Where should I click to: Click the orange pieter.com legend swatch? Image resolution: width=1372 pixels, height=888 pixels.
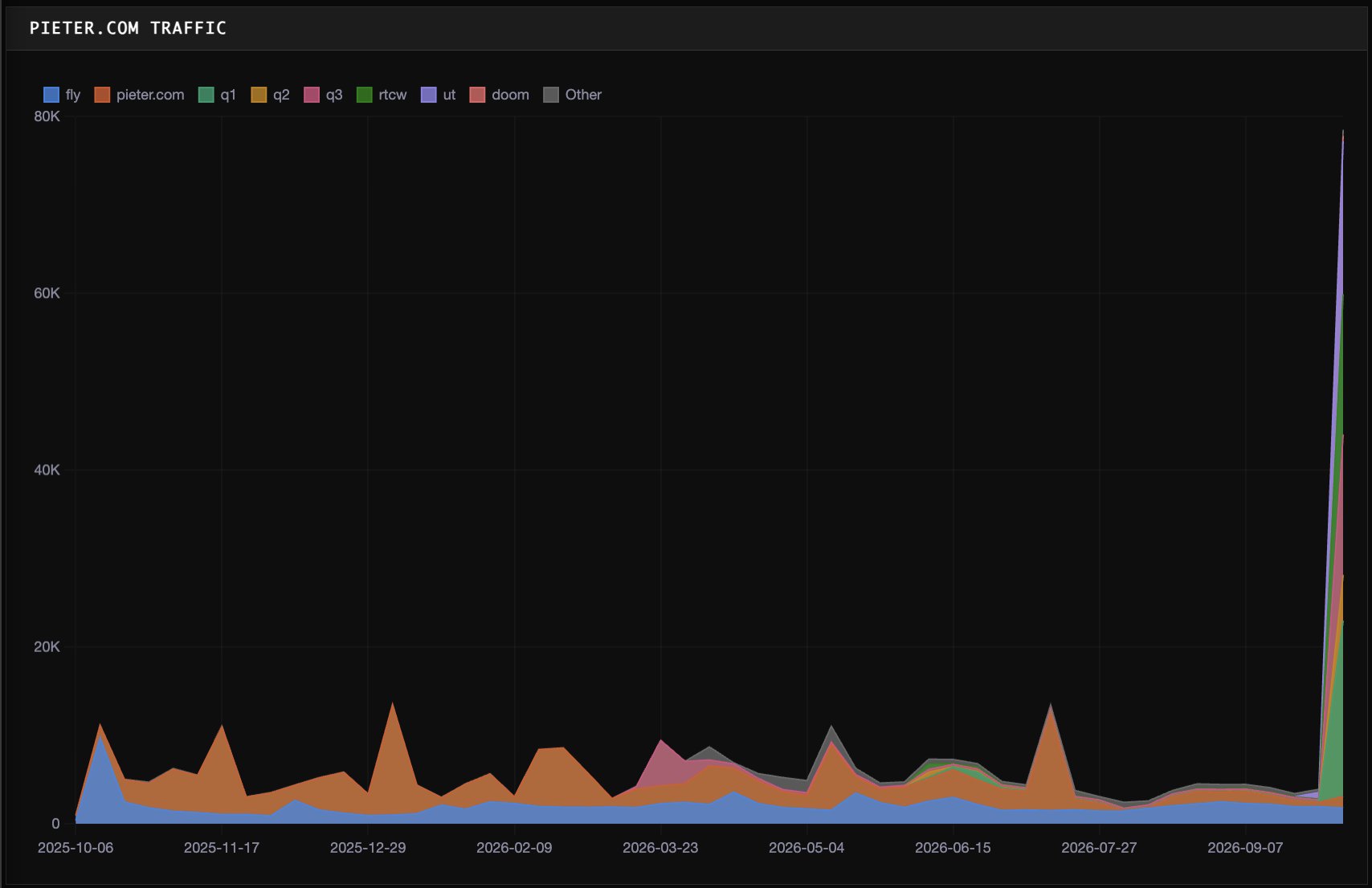[102, 95]
